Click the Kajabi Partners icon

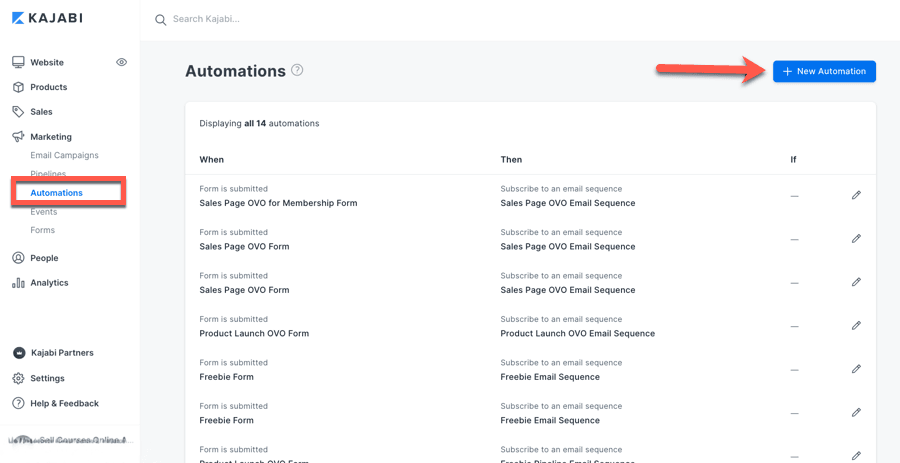(x=18, y=353)
